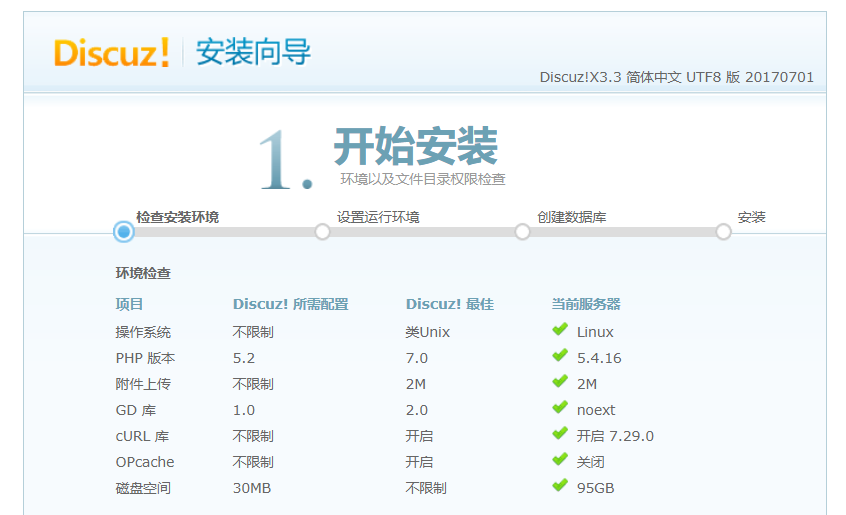
Task: Select the 设置运行环境 step circle
Action: pyautogui.click(x=323, y=232)
